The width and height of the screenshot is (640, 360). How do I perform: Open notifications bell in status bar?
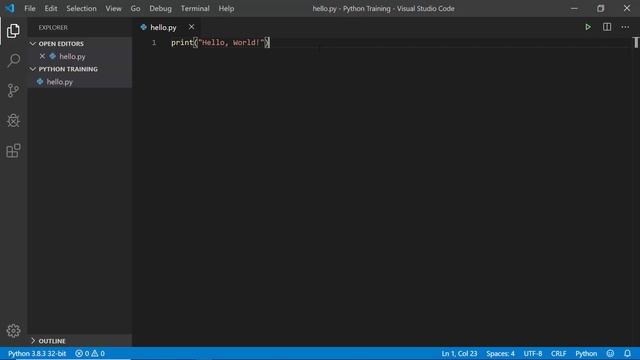627,353
